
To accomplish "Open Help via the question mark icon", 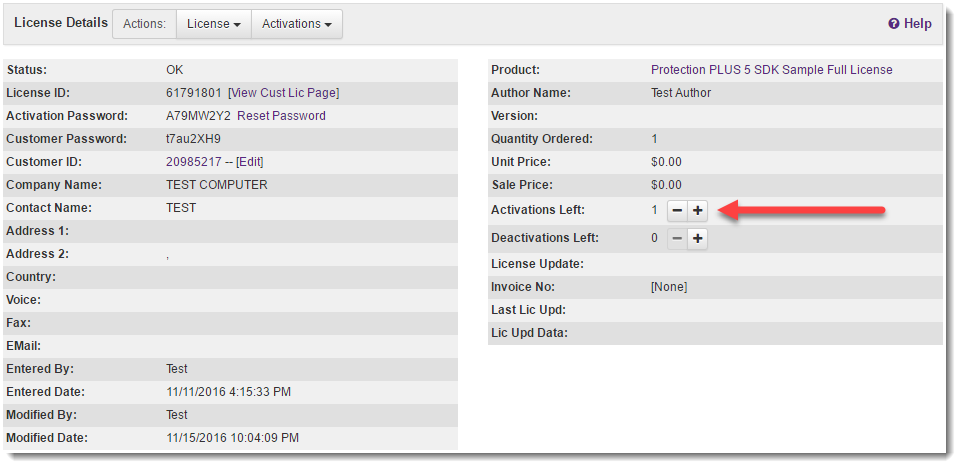I will [894, 24].
